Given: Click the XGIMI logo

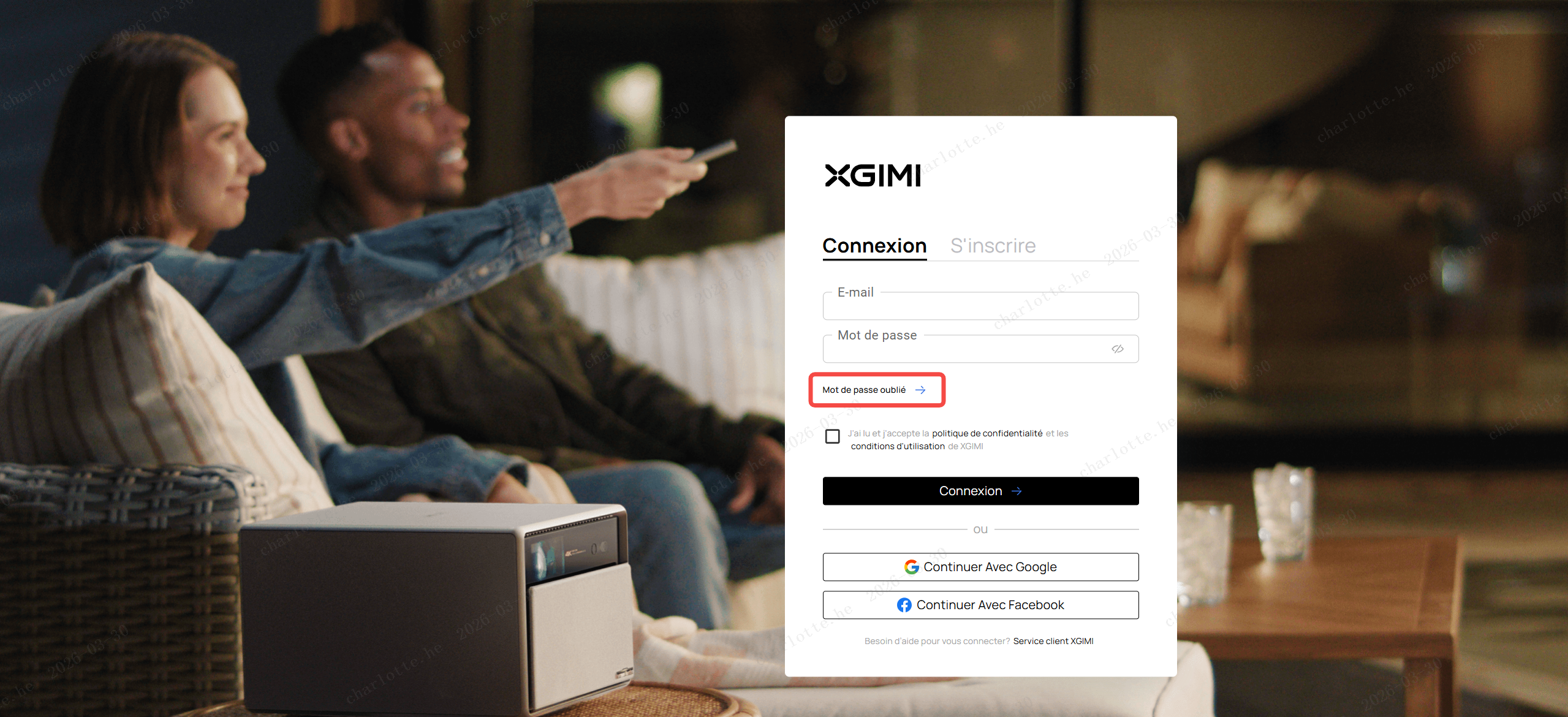Looking at the screenshot, I should point(873,175).
